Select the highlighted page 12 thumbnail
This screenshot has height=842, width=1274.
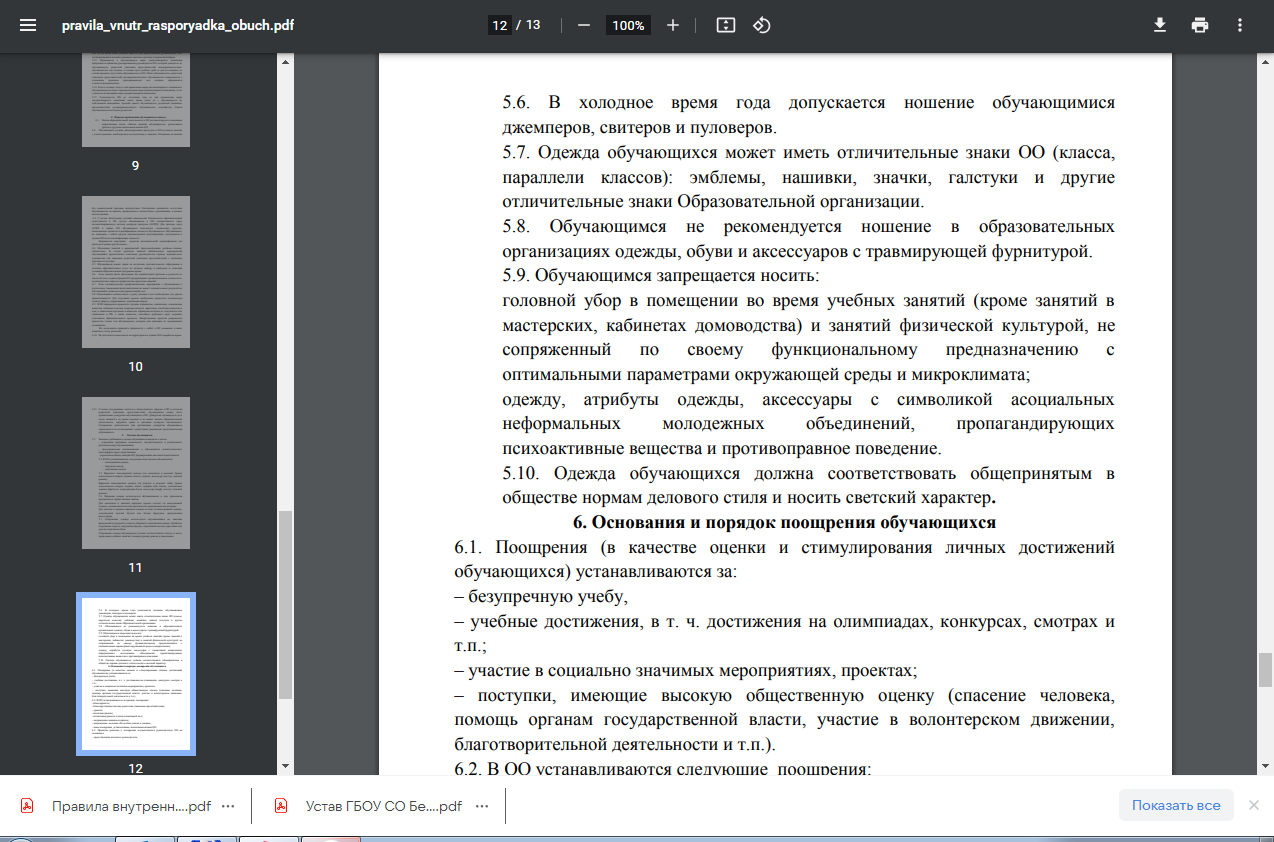tap(135, 673)
